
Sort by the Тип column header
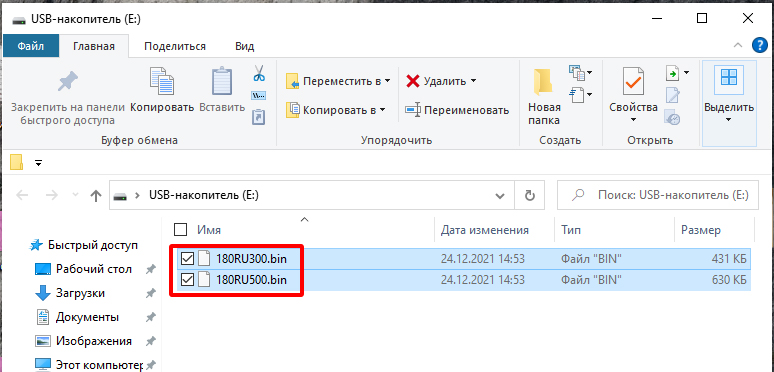tap(571, 230)
